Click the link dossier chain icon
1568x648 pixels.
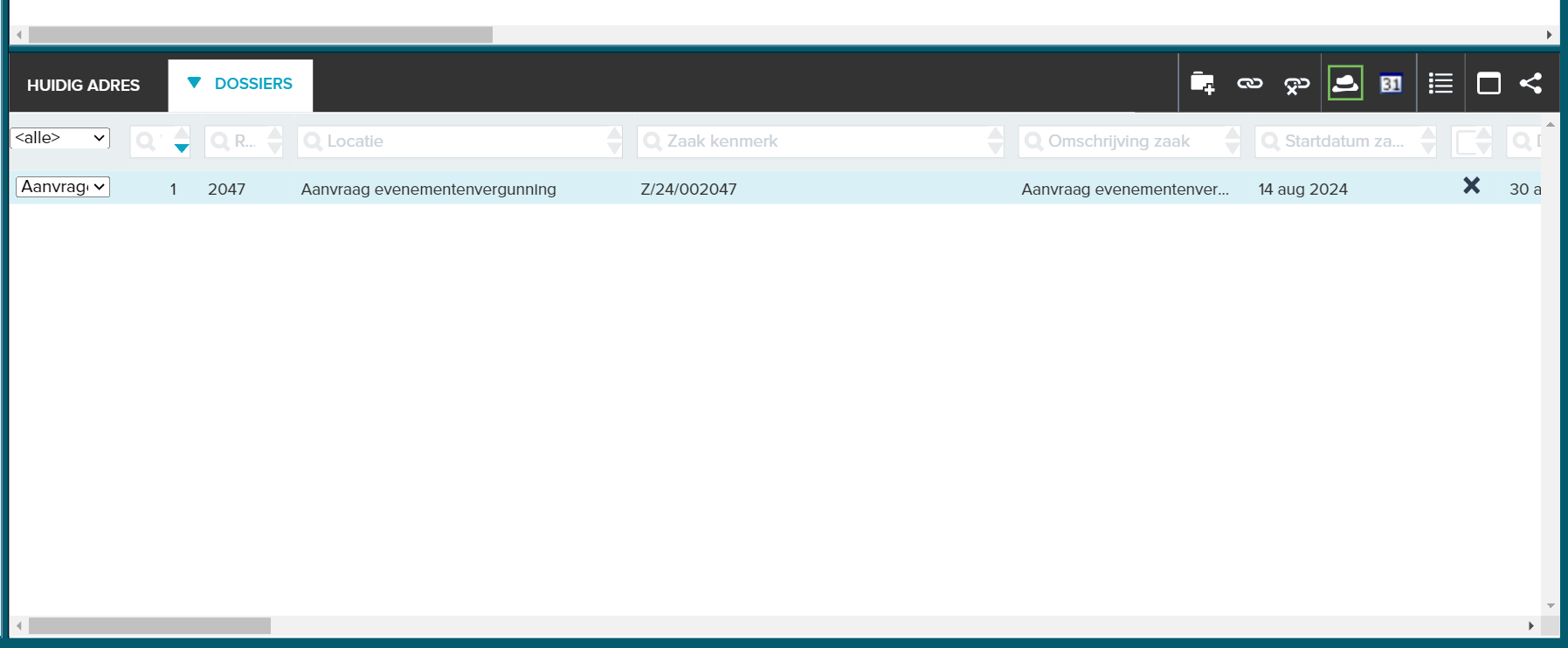tap(1250, 84)
